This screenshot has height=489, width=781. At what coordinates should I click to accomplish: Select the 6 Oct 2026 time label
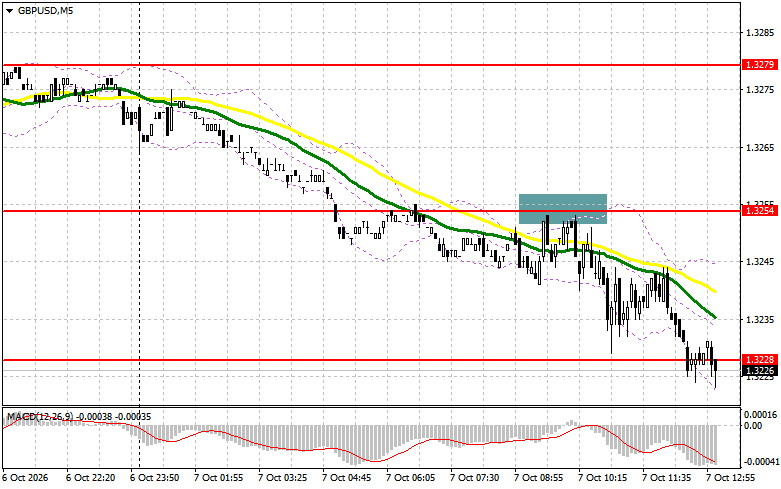pos(26,478)
